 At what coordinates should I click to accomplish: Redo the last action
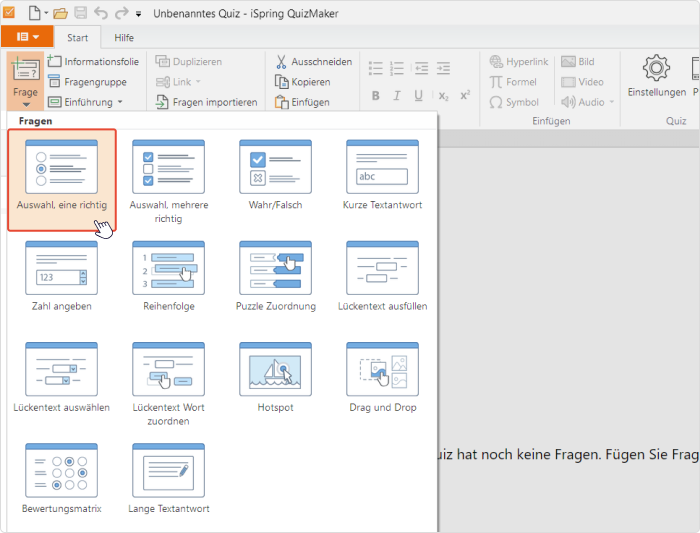(121, 13)
